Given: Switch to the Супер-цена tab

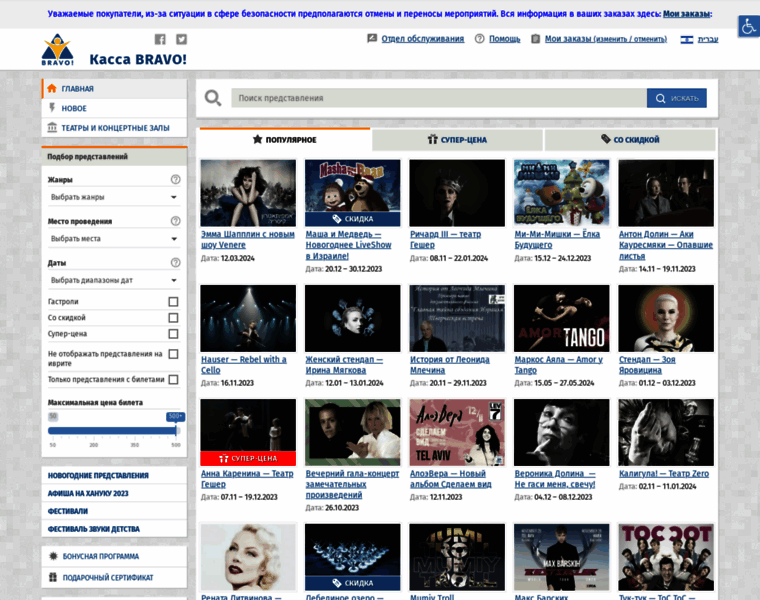Looking at the screenshot, I should click(457, 140).
